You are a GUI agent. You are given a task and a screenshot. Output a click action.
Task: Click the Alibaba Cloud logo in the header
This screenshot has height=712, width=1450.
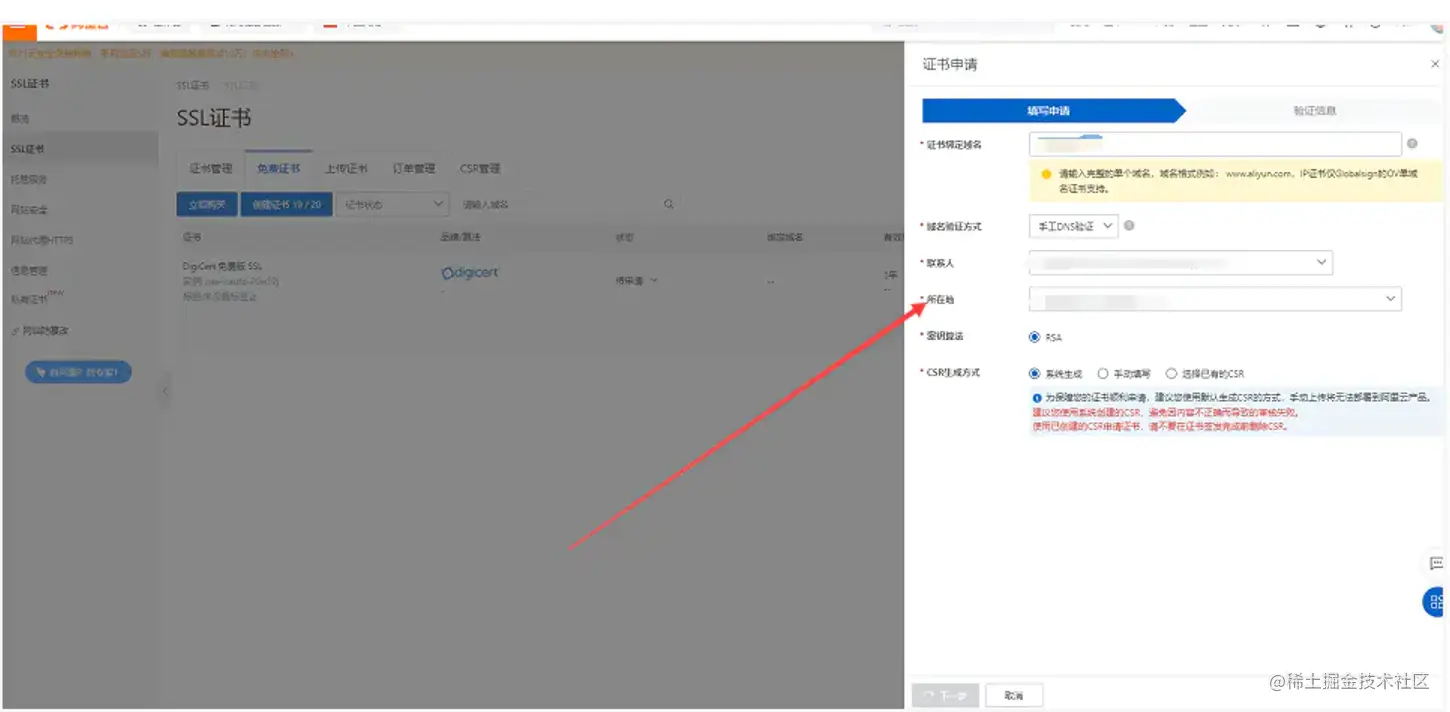78,26
